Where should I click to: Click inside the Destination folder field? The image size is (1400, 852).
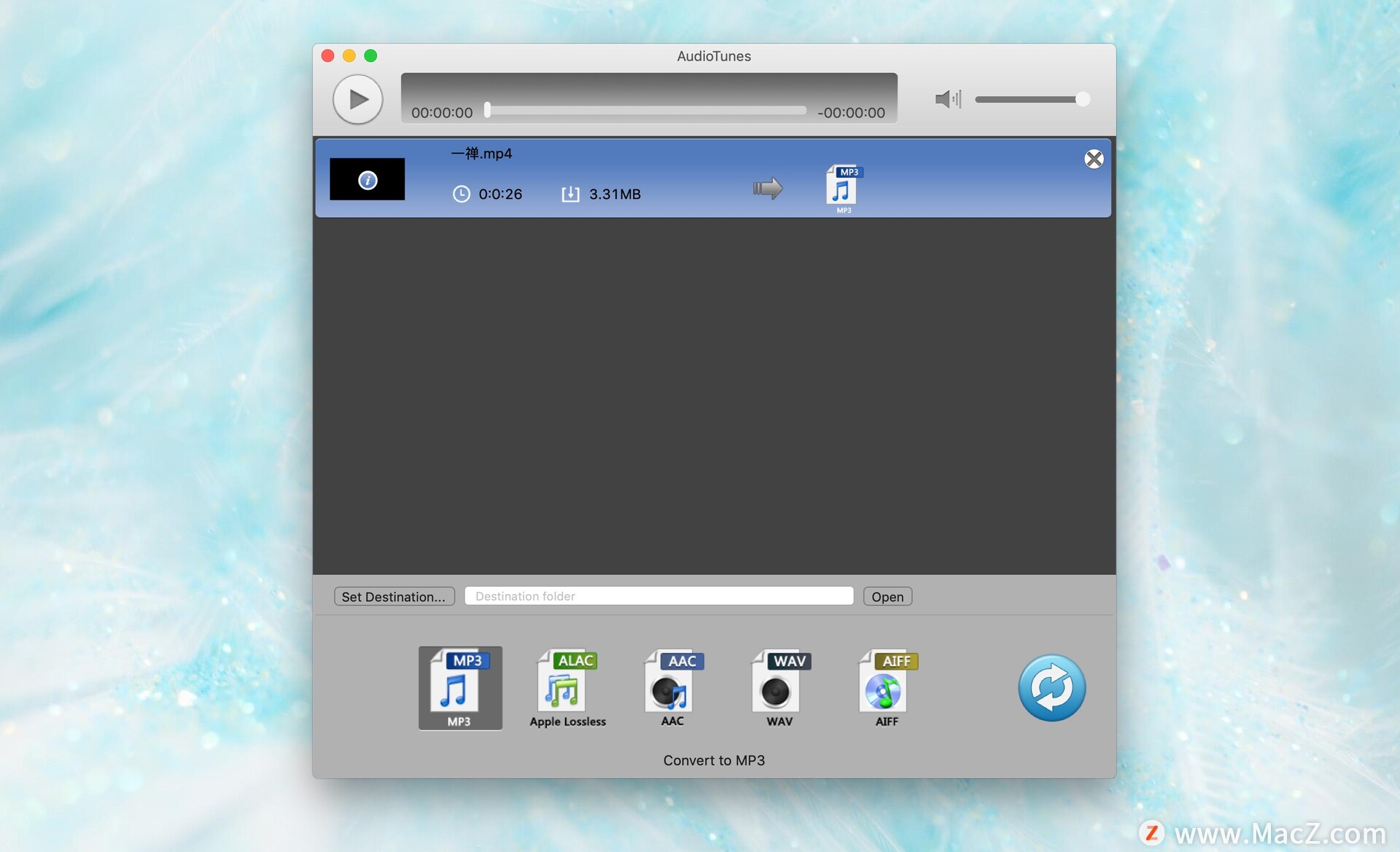pos(658,595)
